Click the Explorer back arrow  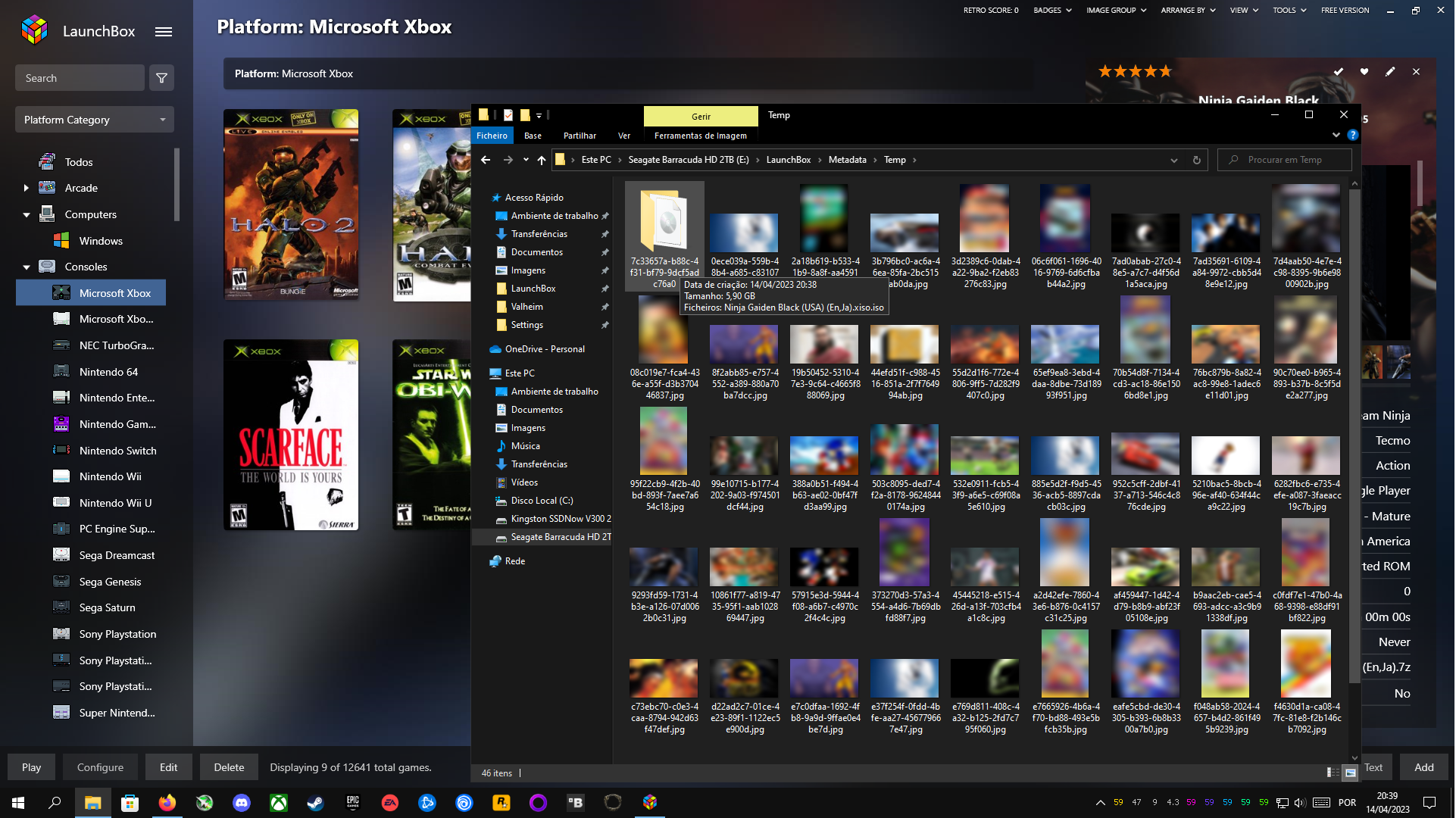point(486,160)
